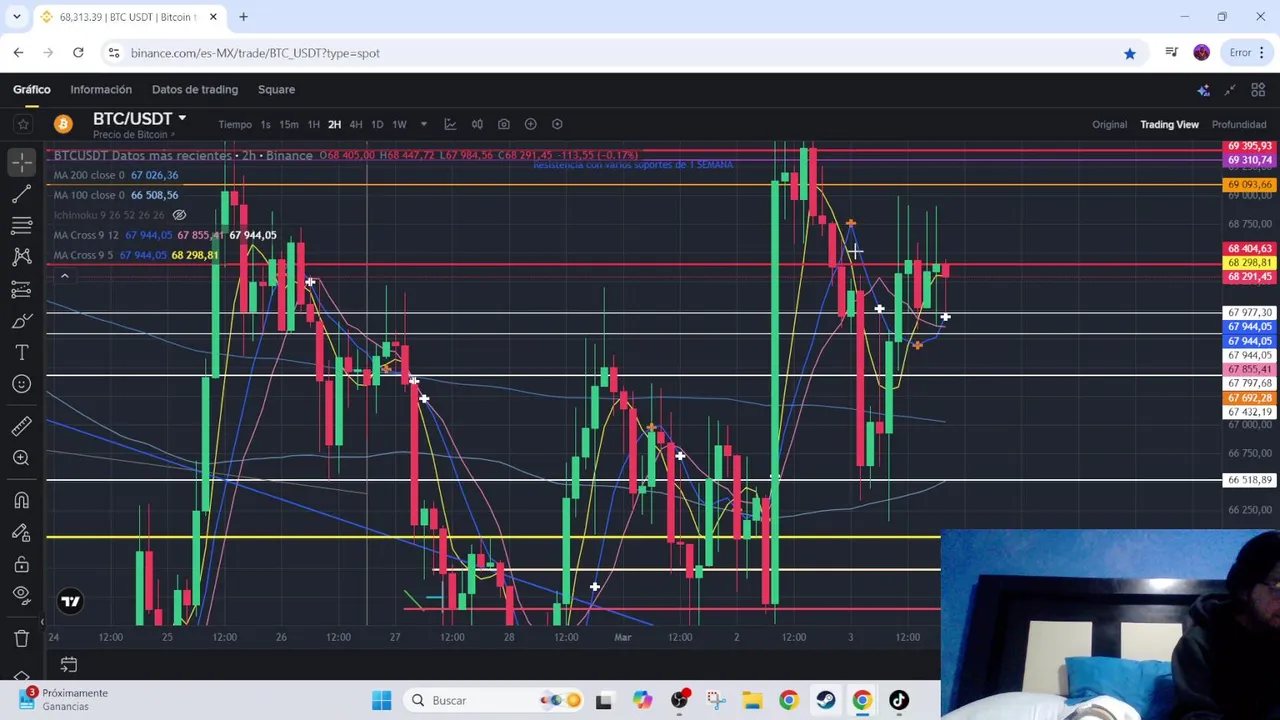Select the 1s time interval
The width and height of the screenshot is (1280, 720).
(x=265, y=124)
